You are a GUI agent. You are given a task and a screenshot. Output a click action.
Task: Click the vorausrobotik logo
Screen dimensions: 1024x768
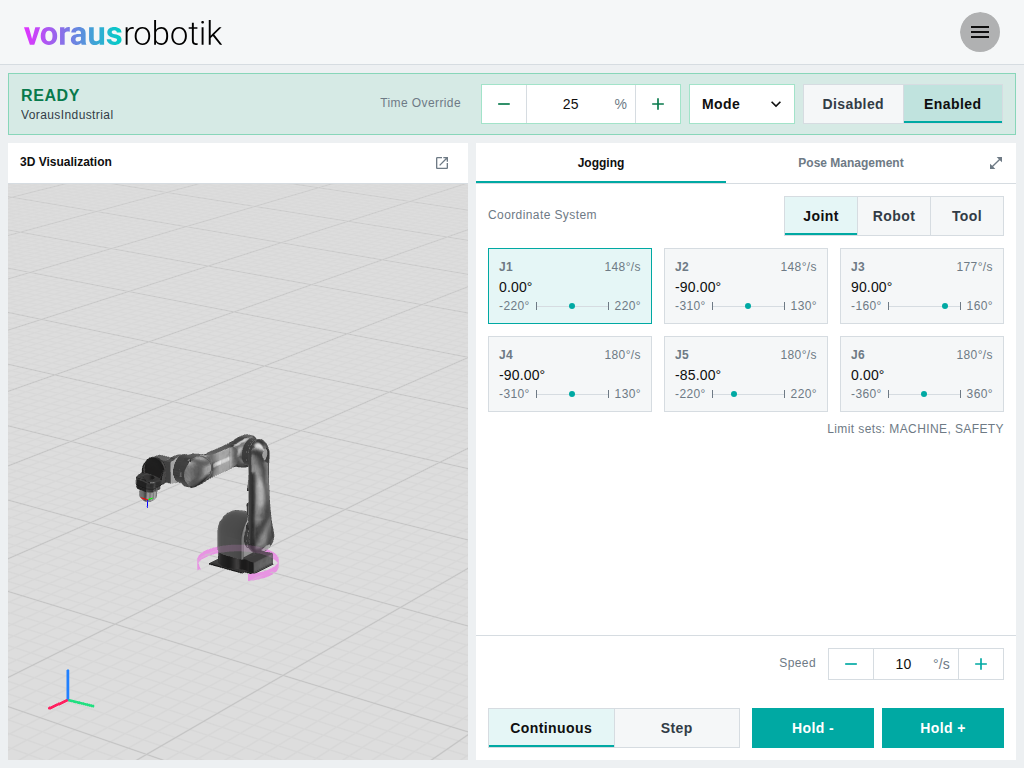click(123, 33)
